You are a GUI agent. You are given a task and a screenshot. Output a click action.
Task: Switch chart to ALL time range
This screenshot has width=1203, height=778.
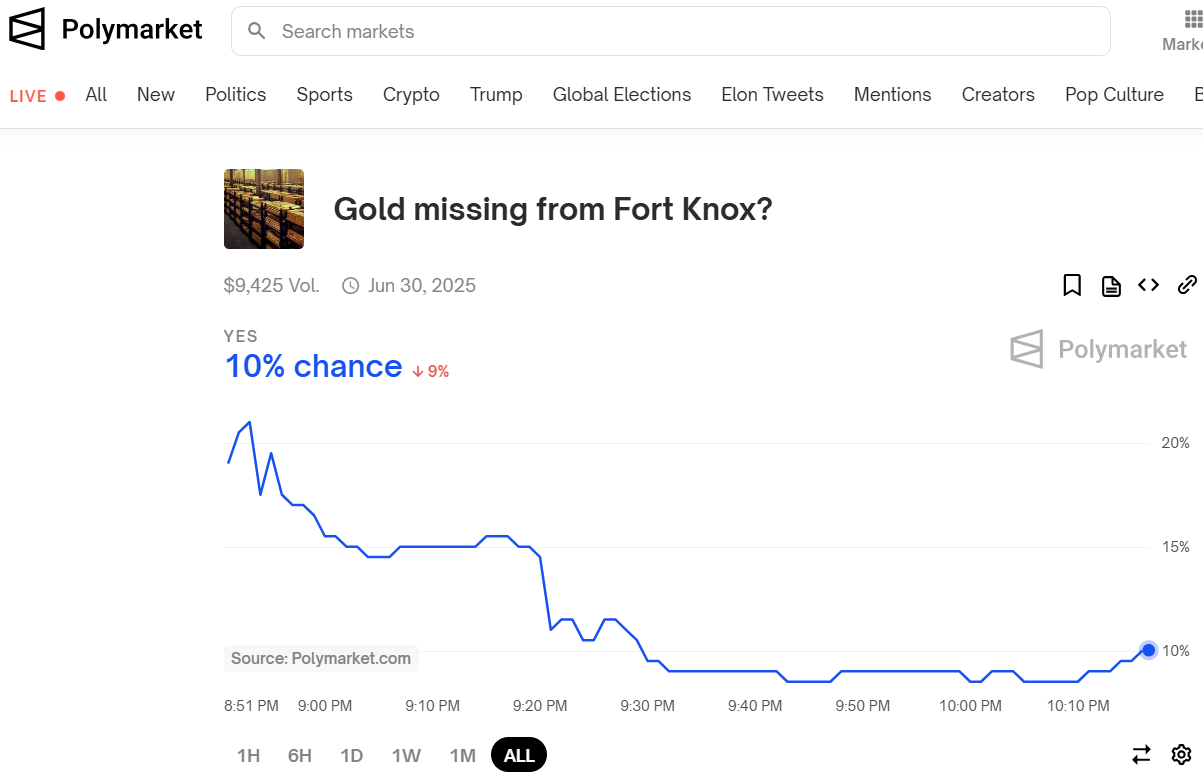(x=519, y=755)
